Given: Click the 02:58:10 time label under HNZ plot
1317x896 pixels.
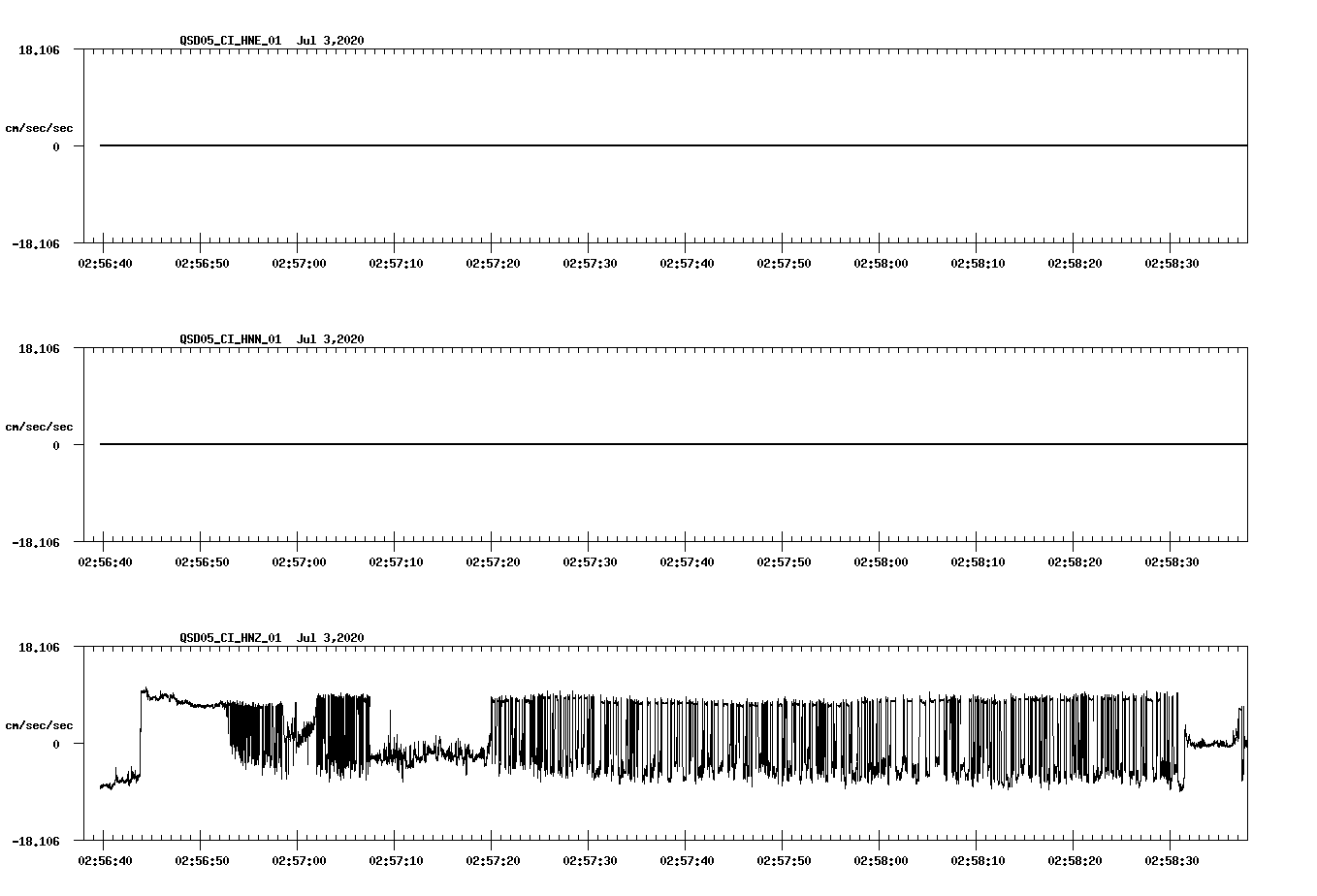Looking at the screenshot, I should [978, 861].
